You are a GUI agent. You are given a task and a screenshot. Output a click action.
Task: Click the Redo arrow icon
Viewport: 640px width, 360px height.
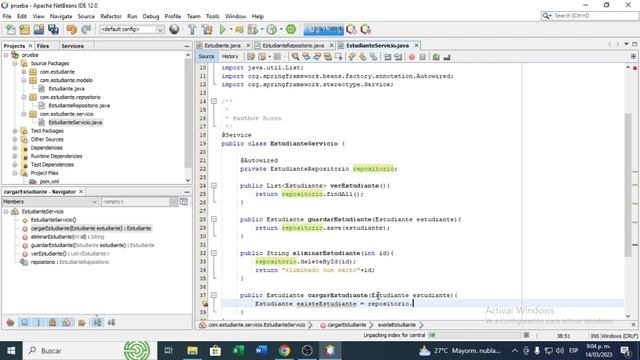pyautogui.click(x=86, y=29)
